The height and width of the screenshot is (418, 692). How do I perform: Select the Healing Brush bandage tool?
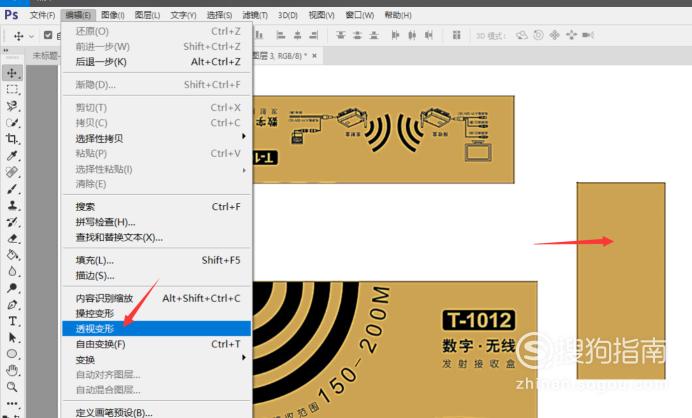[x=12, y=172]
